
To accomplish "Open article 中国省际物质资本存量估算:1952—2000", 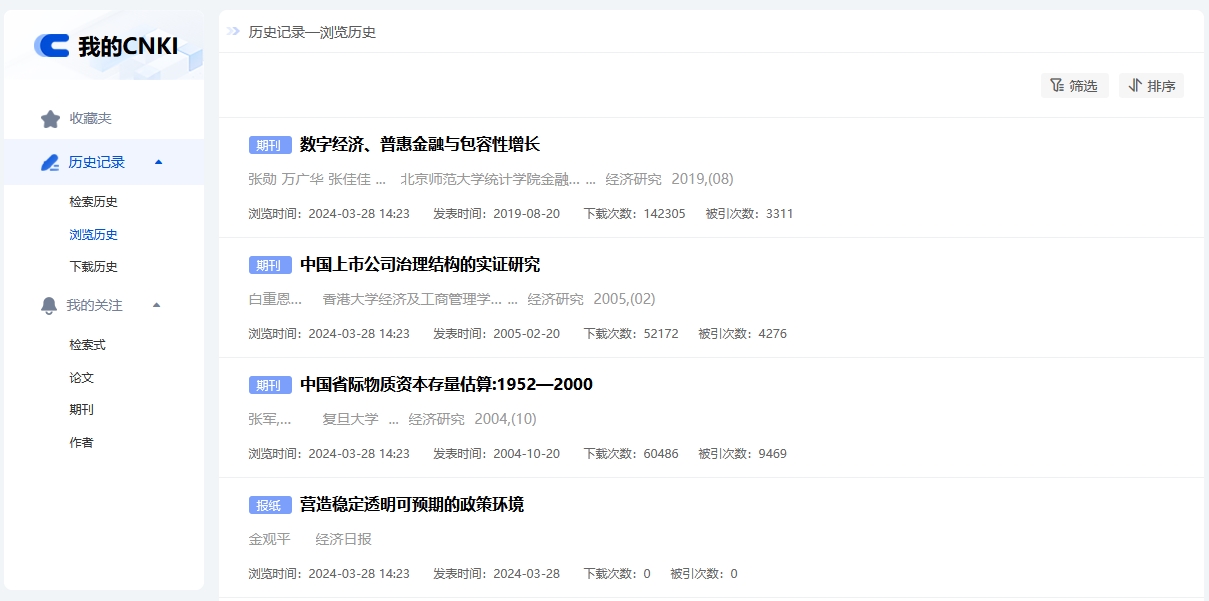I will click(x=446, y=385).
